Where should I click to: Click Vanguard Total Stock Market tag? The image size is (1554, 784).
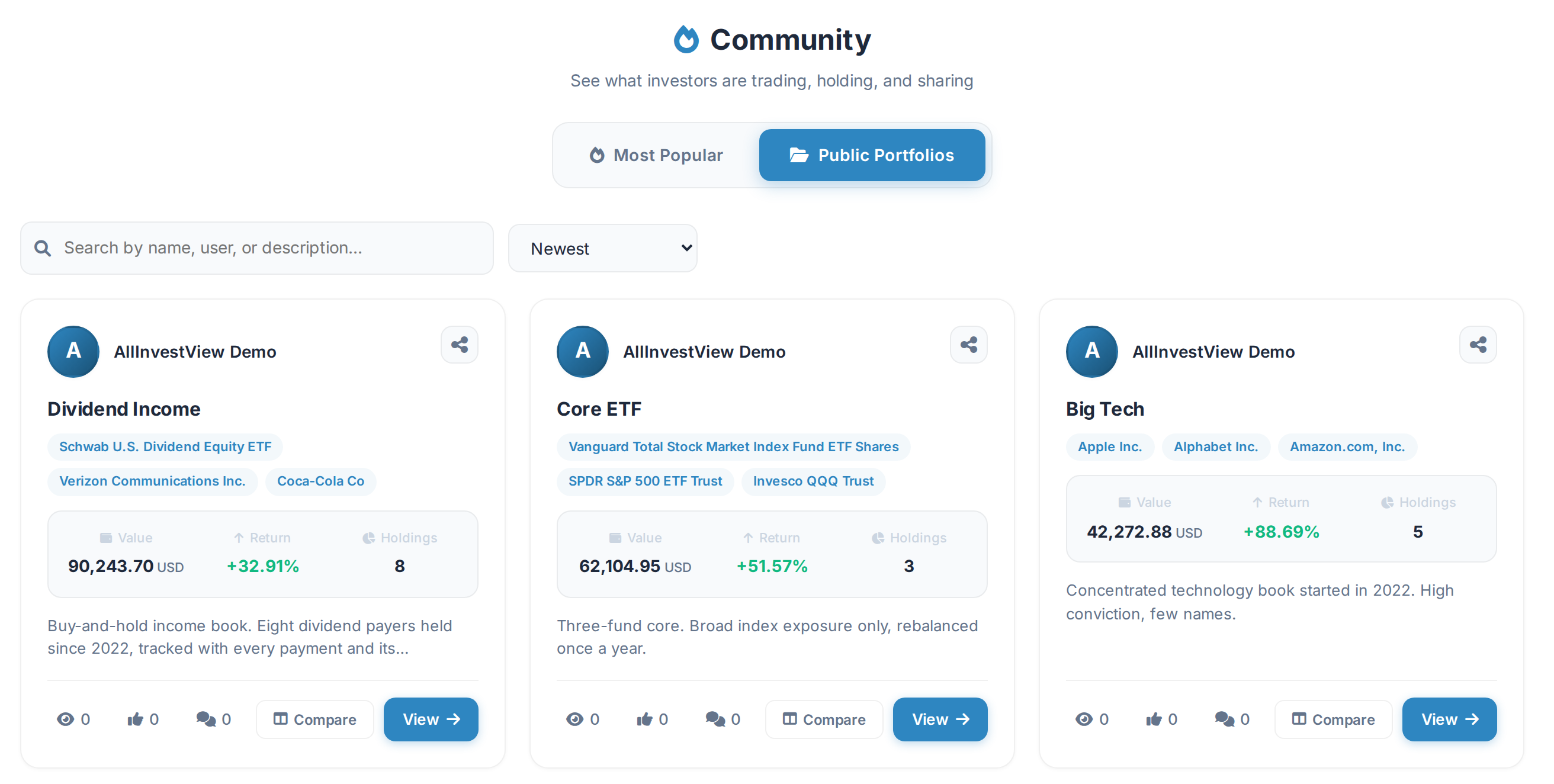(734, 447)
